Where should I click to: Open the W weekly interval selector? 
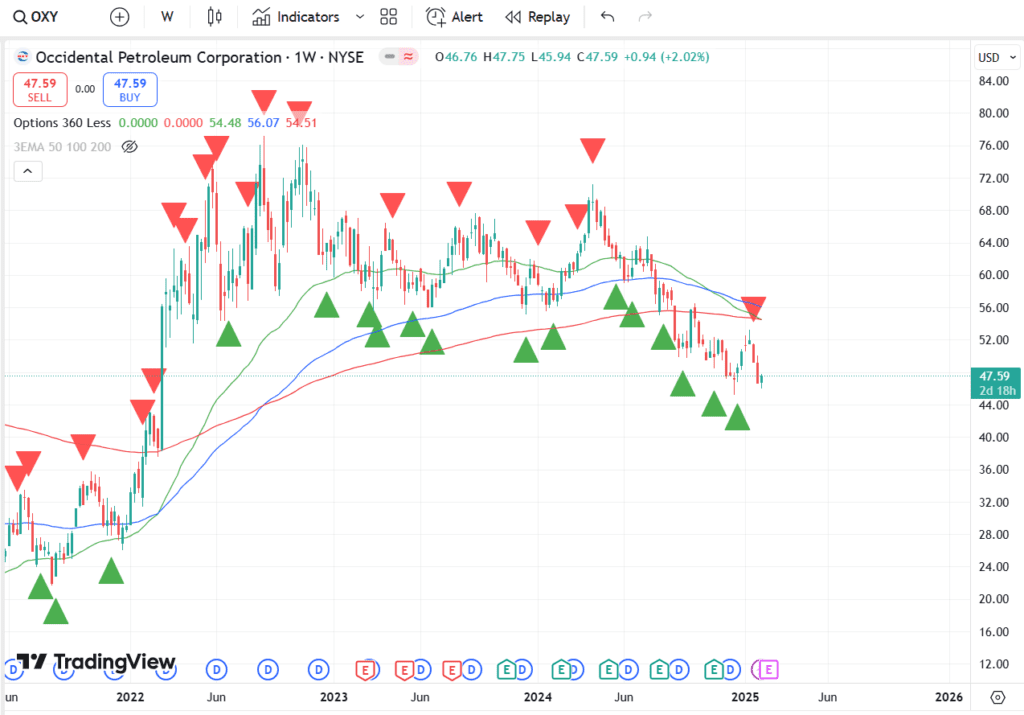(167, 17)
